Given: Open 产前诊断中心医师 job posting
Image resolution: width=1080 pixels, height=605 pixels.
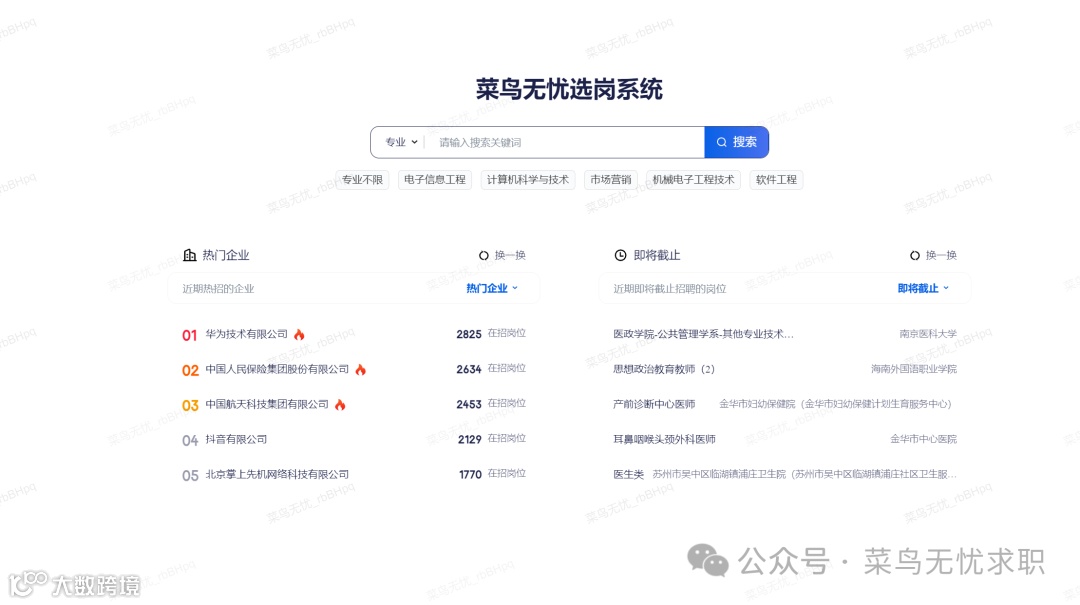Looking at the screenshot, I should pyautogui.click(x=654, y=404).
